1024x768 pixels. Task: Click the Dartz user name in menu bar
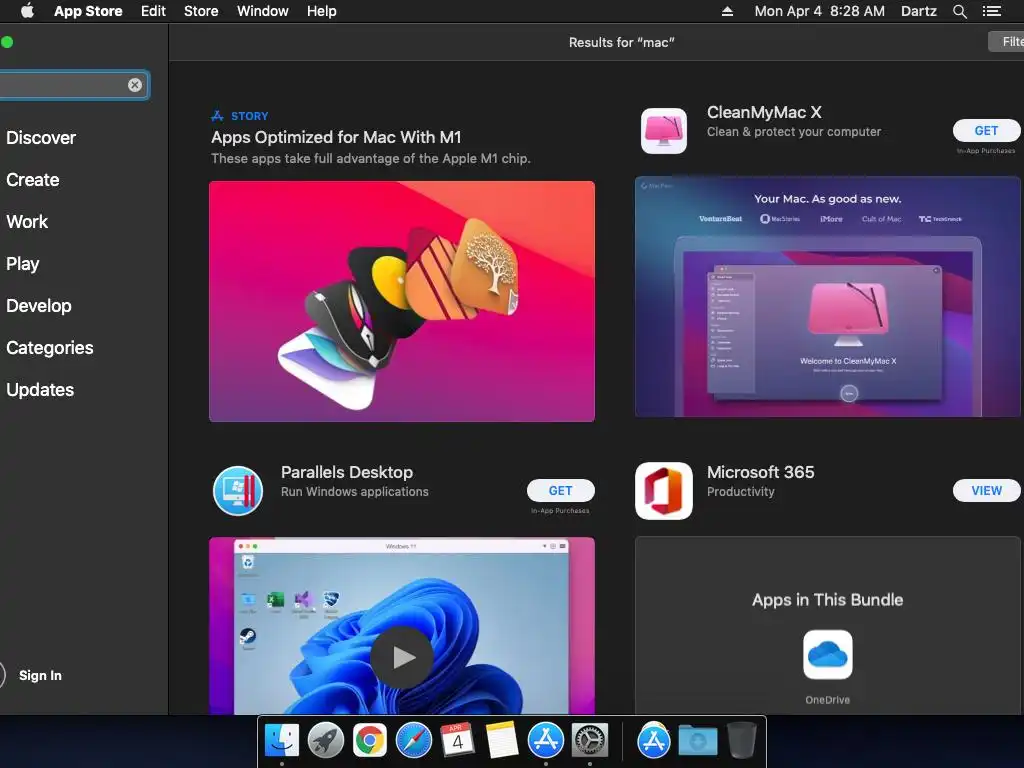(918, 11)
